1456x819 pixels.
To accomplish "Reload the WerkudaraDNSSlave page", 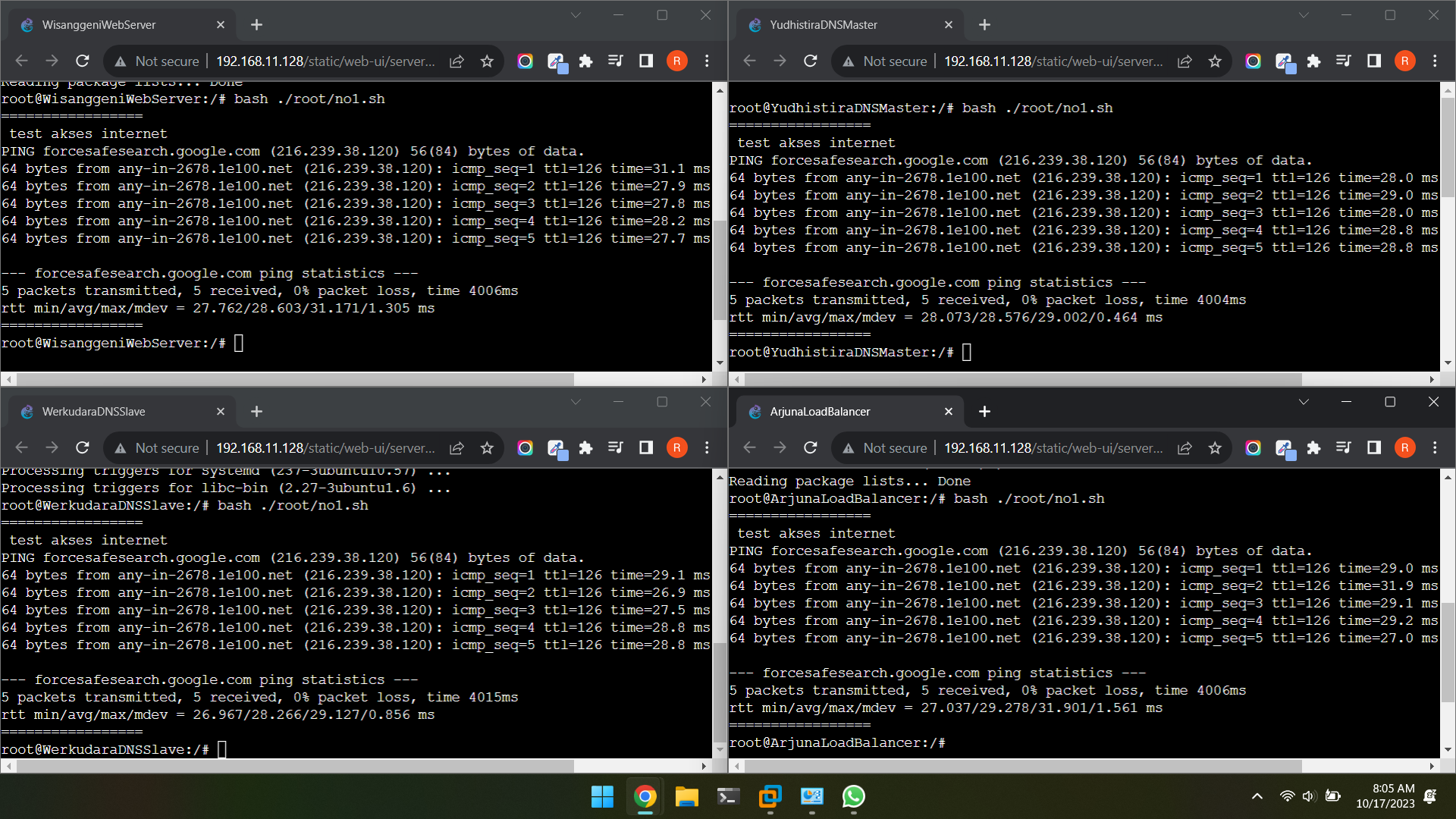I will [83, 447].
